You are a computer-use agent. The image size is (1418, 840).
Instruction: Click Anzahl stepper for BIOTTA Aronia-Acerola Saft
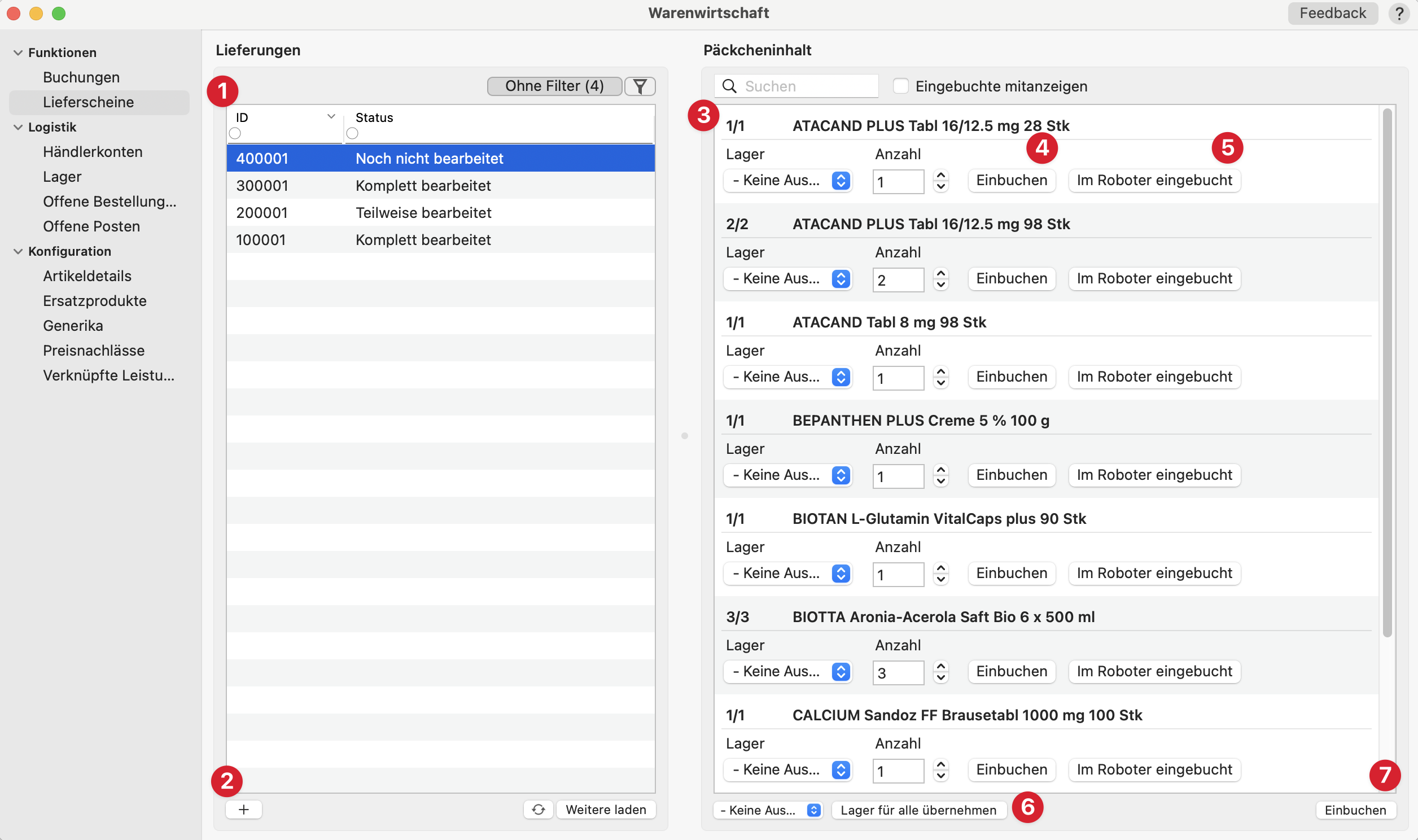click(x=940, y=672)
